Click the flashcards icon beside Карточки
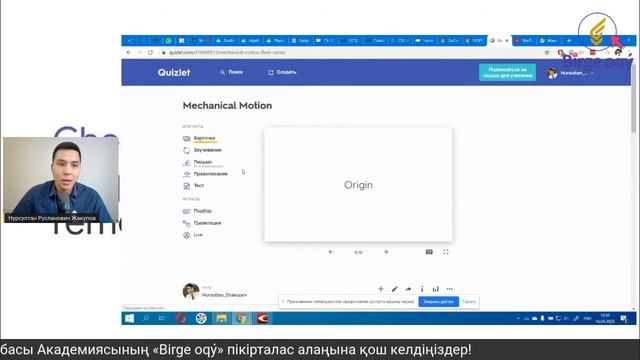The width and height of the screenshot is (640, 360). 187,139
